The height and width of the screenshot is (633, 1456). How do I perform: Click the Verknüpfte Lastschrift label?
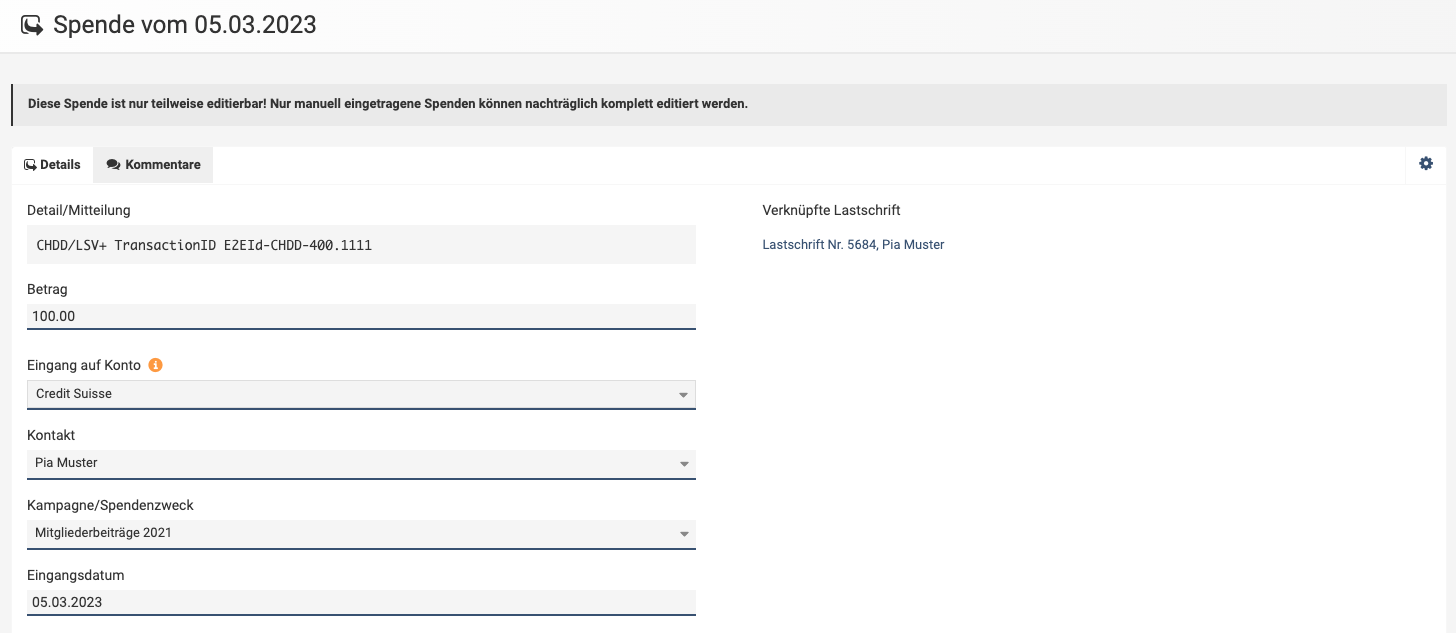coord(831,210)
